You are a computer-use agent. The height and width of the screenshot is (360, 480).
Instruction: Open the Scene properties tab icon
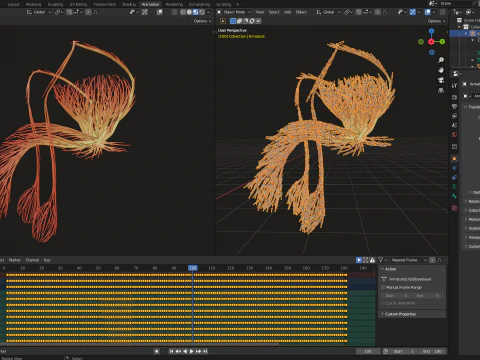coord(454,125)
